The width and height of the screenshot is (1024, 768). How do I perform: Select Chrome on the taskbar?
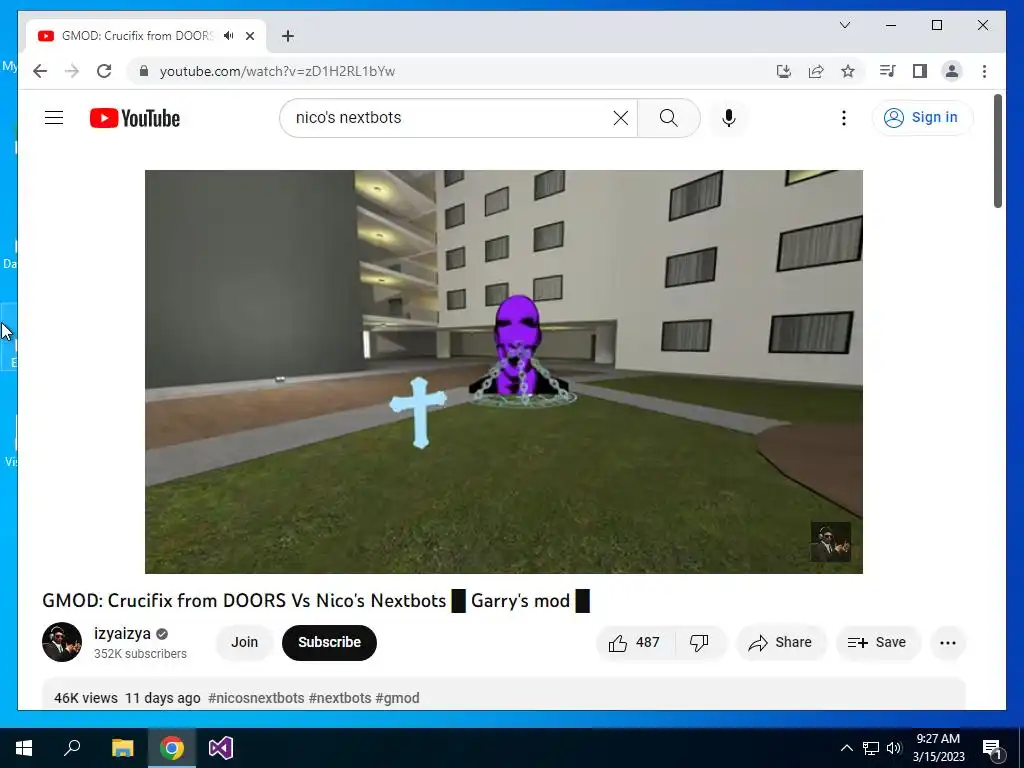[x=172, y=748]
